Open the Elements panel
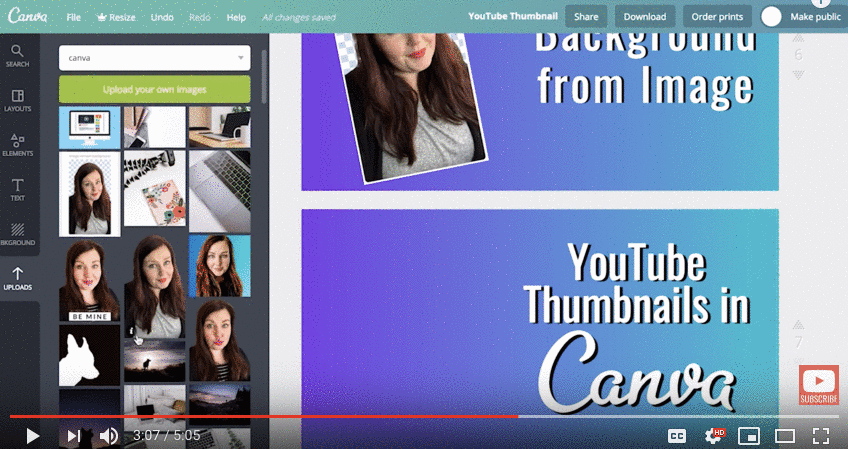The width and height of the screenshot is (848, 449). tap(17, 145)
